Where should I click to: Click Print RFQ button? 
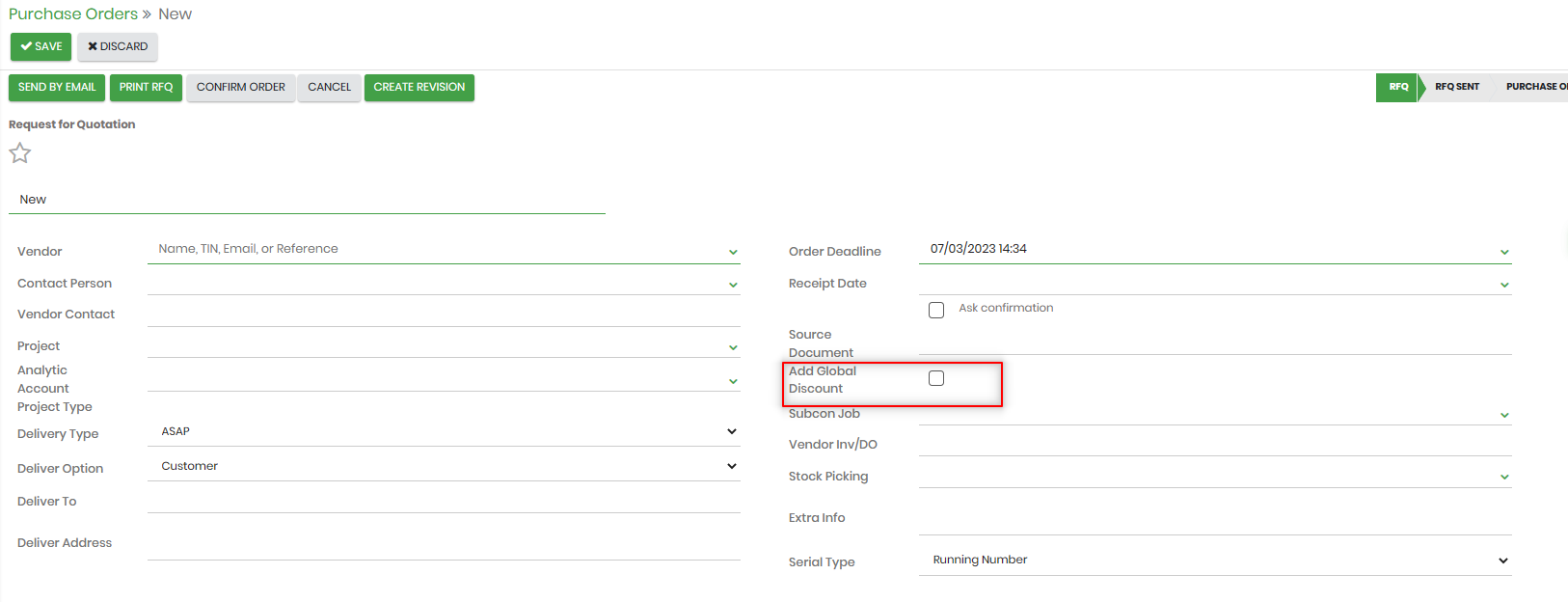tap(146, 87)
